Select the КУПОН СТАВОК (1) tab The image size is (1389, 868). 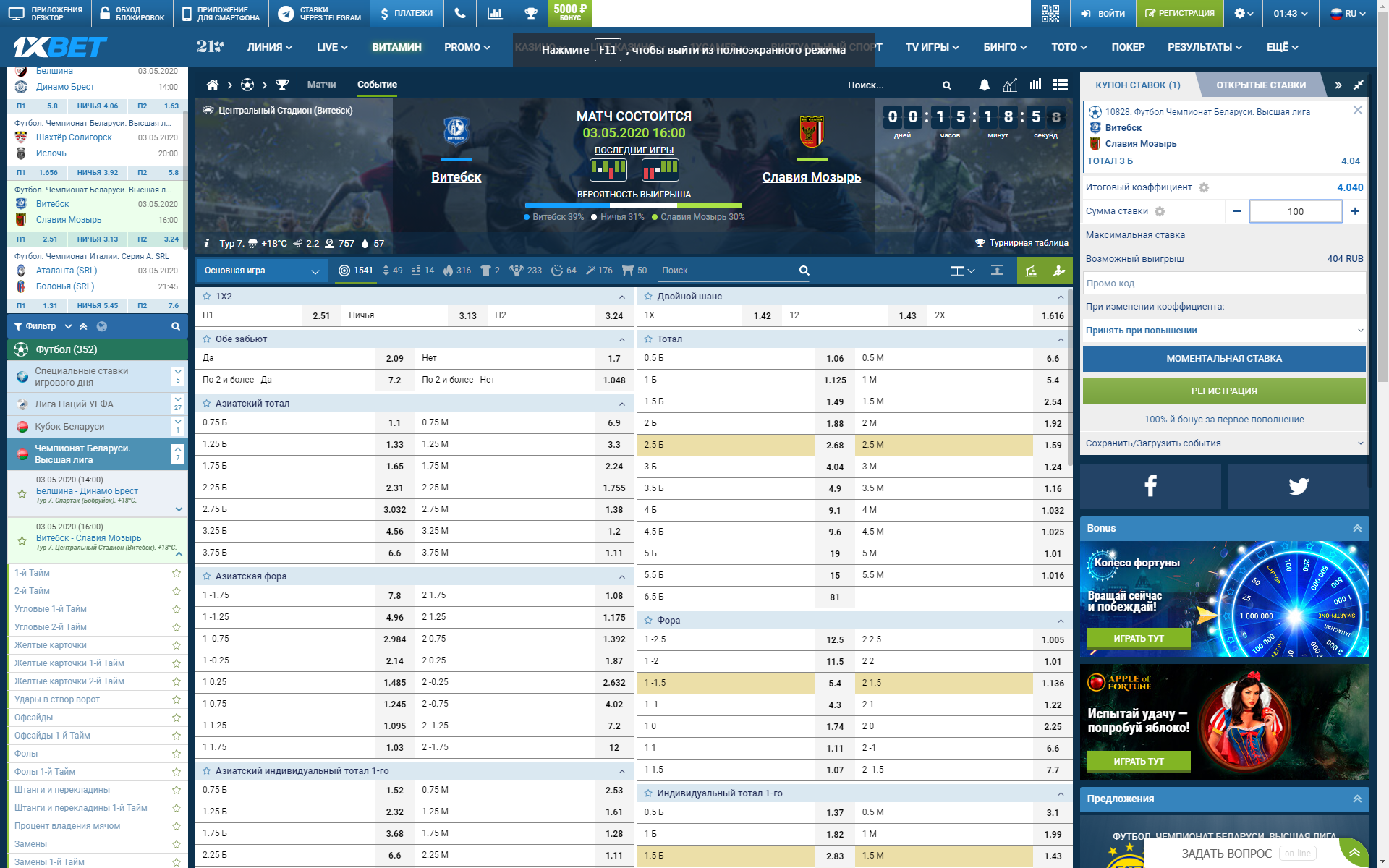(x=1137, y=85)
